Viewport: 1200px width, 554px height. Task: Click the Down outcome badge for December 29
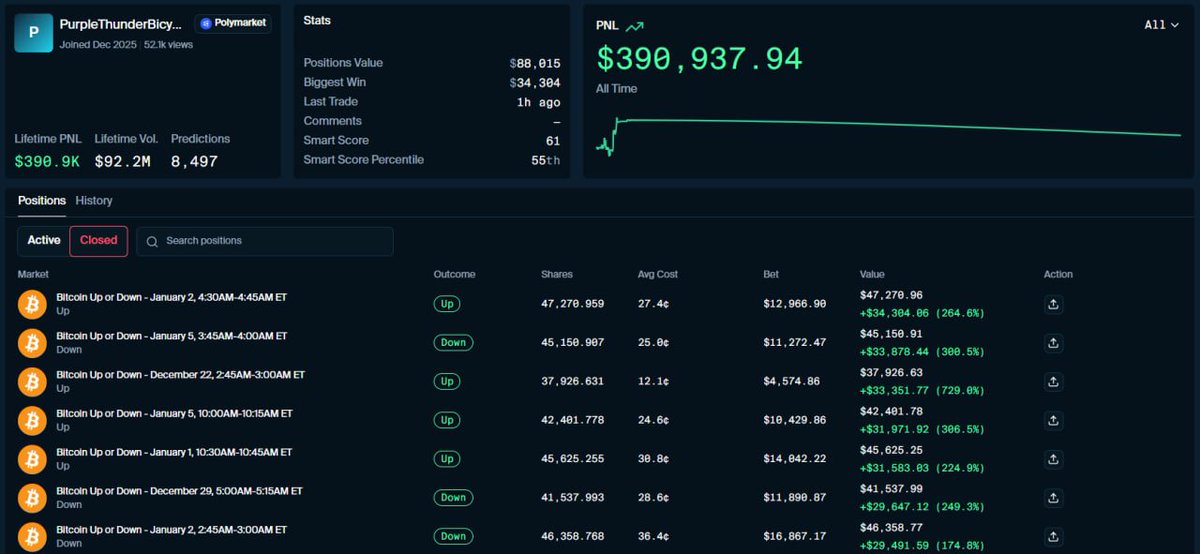pos(453,497)
